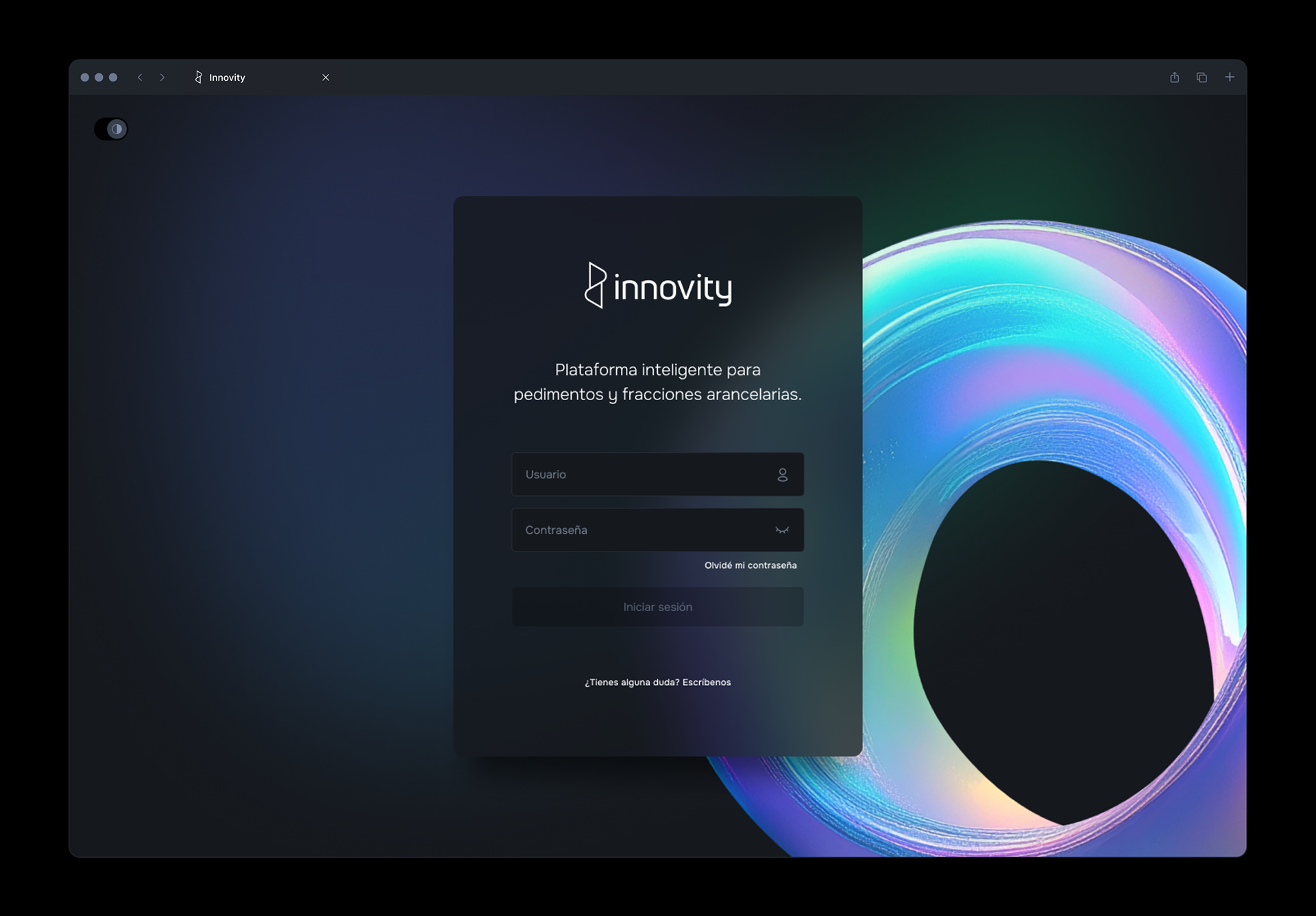The image size is (1316, 916).
Task: Click the third window control dot
Action: (113, 77)
